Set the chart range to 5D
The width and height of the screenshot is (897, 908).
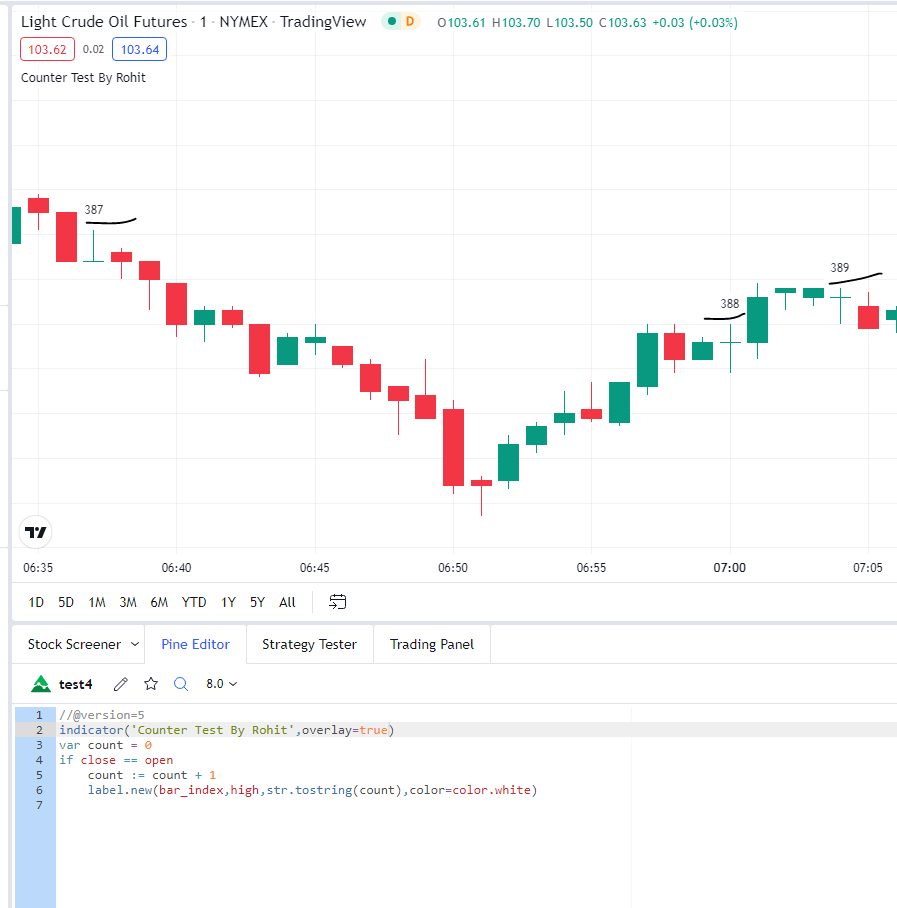(x=66, y=602)
